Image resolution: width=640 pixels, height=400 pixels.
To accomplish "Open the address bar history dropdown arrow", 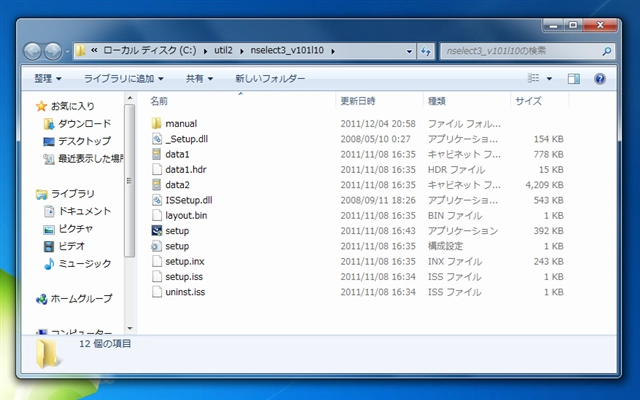I will (409, 51).
